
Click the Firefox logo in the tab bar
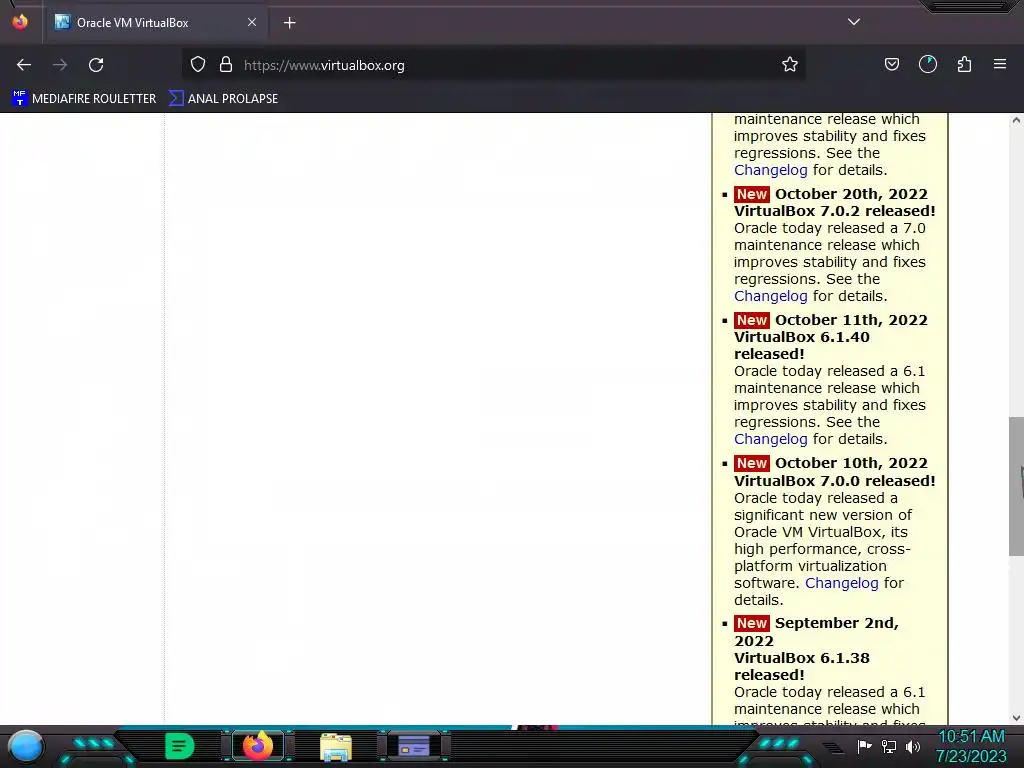(20, 22)
